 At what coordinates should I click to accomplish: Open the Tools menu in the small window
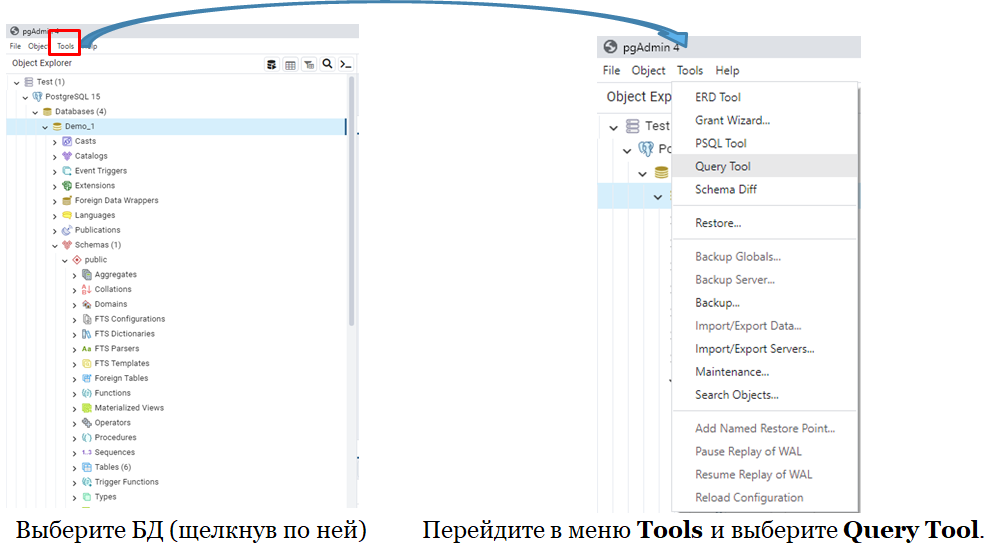[x=65, y=46]
